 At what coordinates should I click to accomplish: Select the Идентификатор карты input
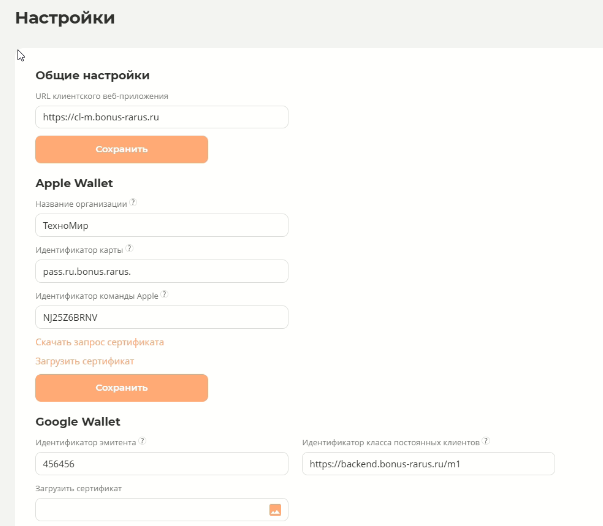[161, 271]
